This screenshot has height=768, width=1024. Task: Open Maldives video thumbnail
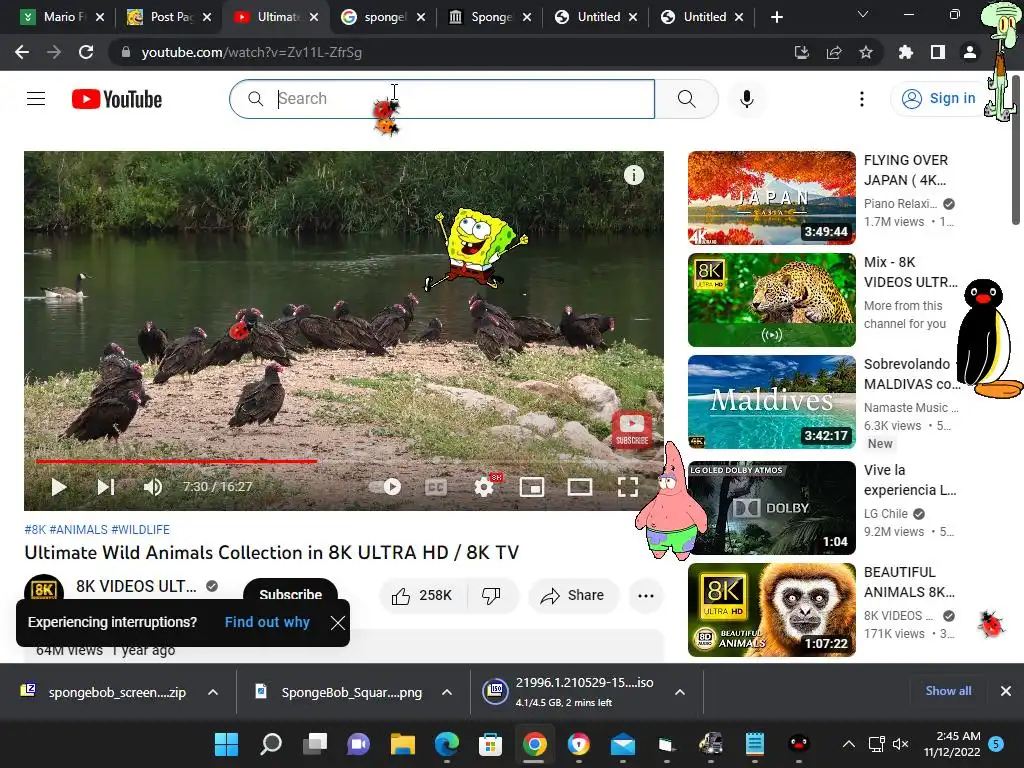coord(771,402)
